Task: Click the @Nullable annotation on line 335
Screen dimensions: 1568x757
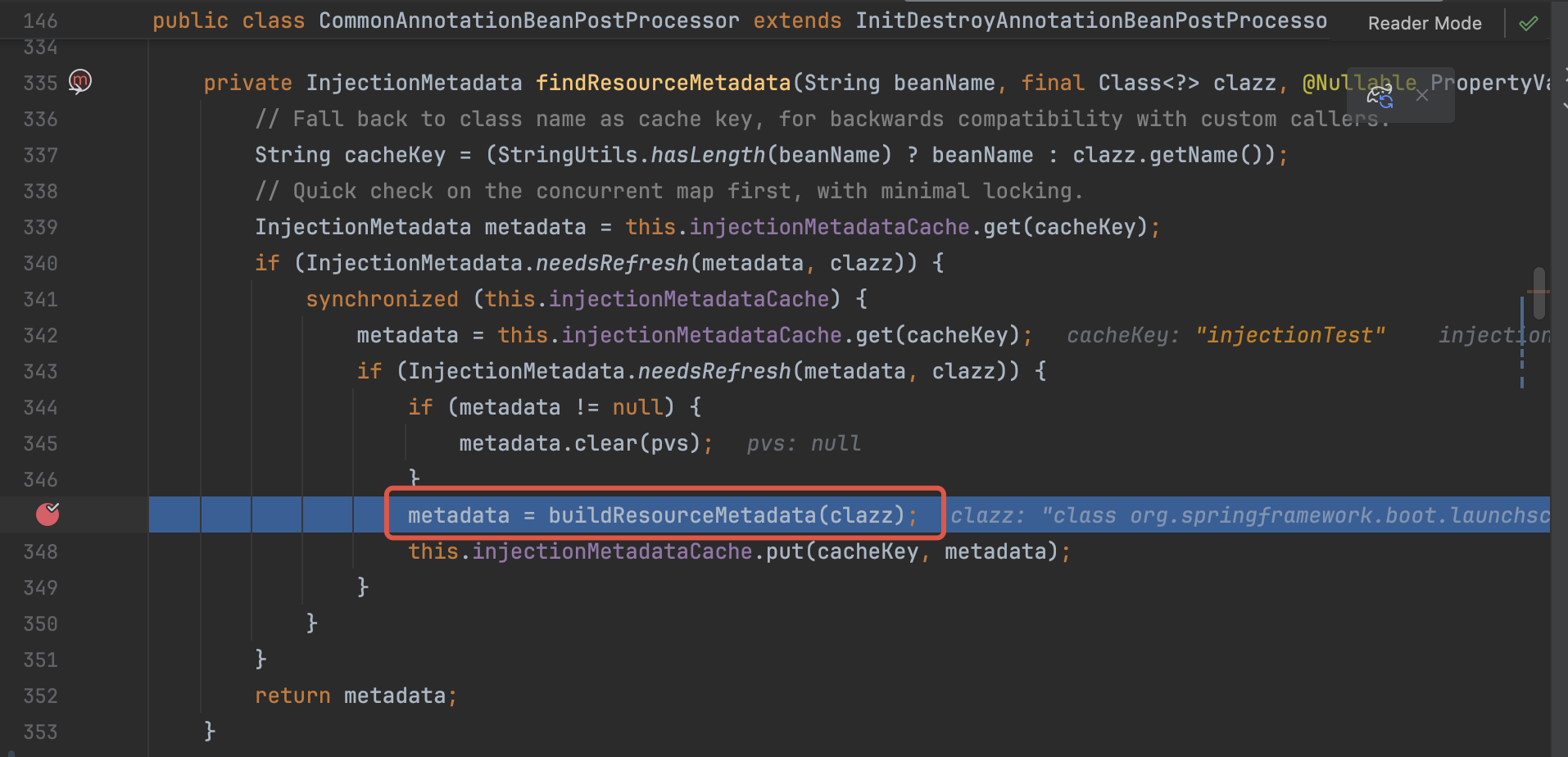Action: point(1360,83)
